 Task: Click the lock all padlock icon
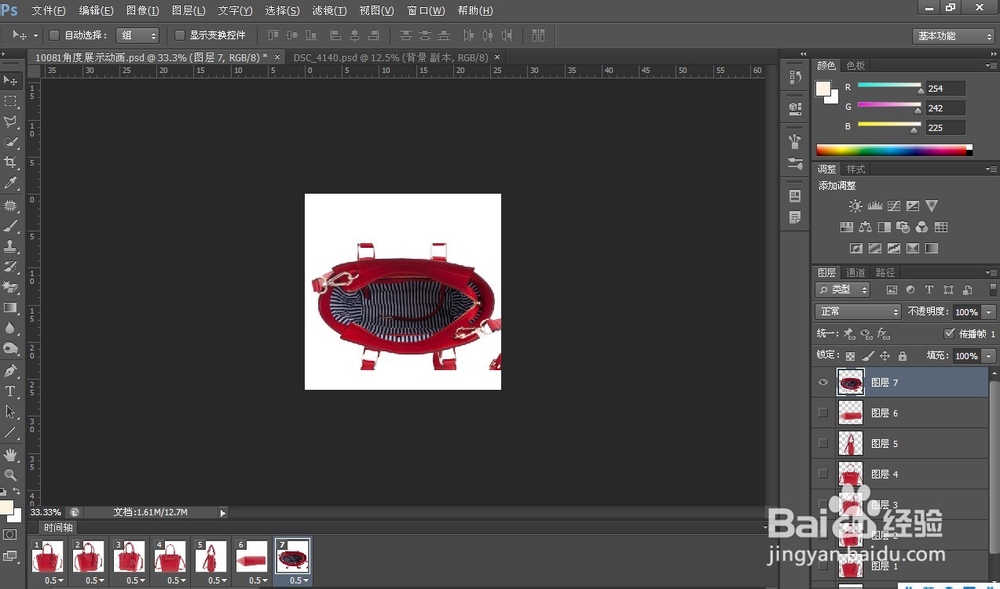[x=902, y=356]
